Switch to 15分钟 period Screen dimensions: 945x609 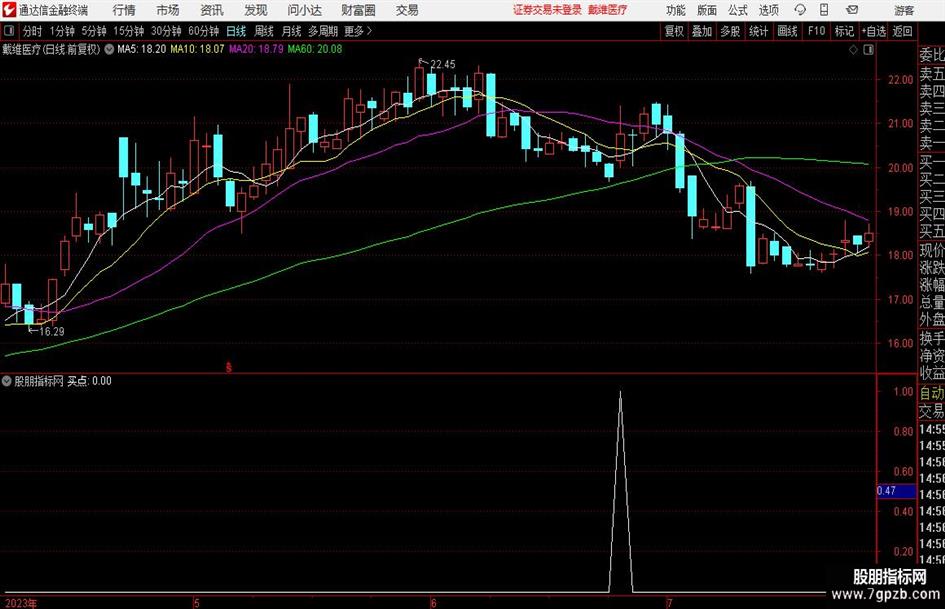(128, 31)
